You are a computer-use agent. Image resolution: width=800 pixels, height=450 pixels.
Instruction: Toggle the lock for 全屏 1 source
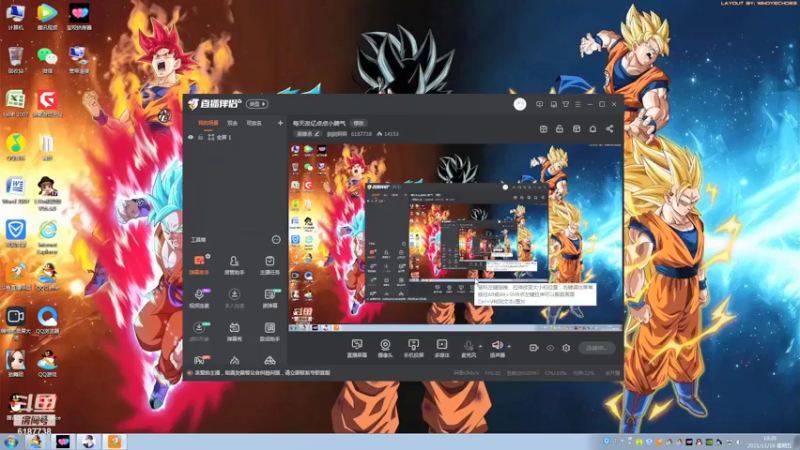pos(201,137)
